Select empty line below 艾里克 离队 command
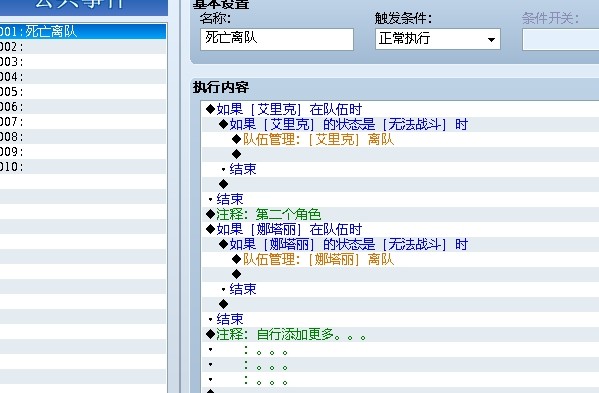Viewport: 599px width, 393px height. click(x=400, y=154)
